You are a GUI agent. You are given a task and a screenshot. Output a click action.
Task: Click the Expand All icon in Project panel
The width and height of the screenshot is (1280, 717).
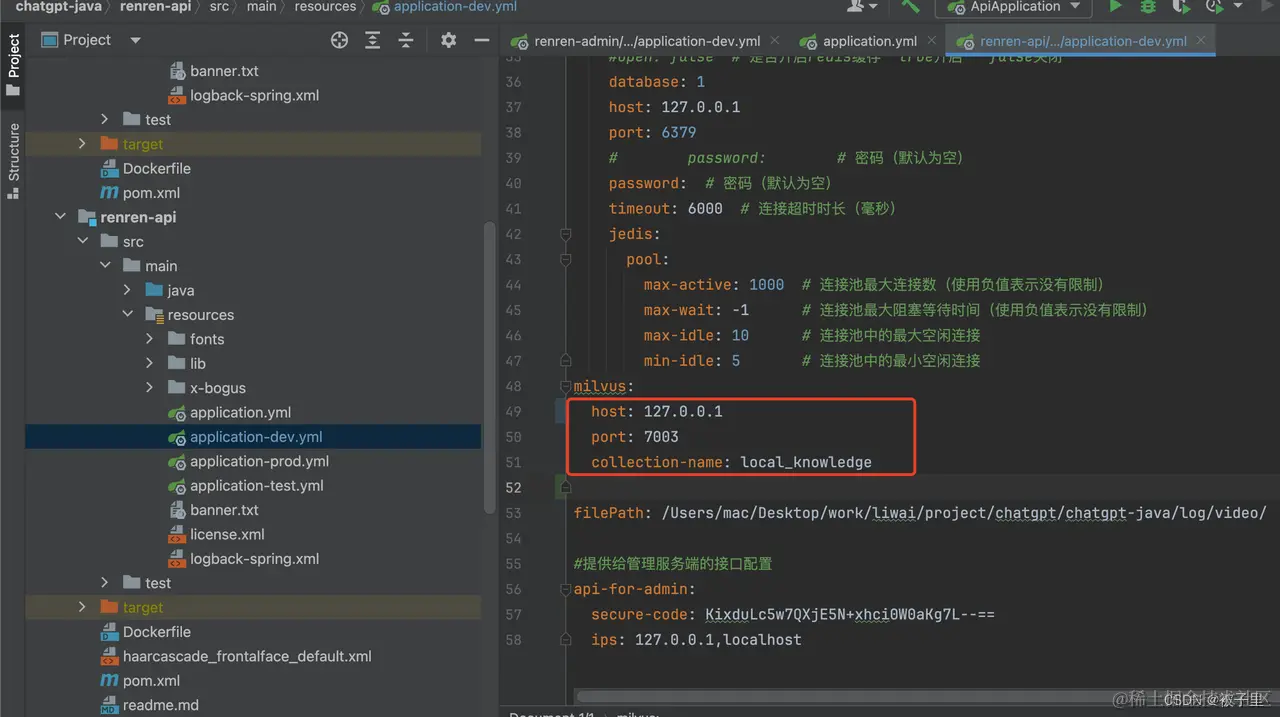pos(372,40)
